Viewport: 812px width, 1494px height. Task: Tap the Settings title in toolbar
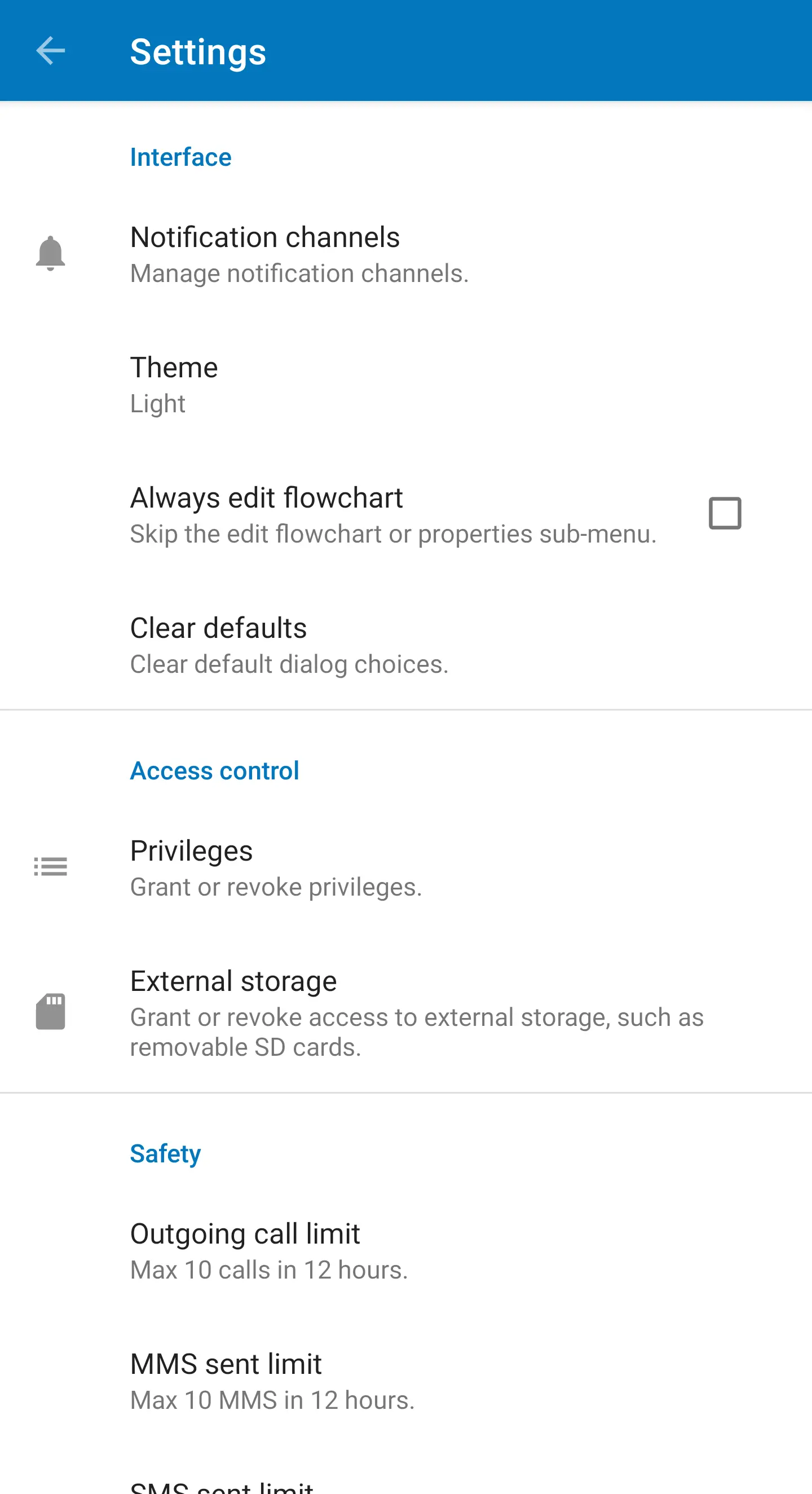pos(198,52)
